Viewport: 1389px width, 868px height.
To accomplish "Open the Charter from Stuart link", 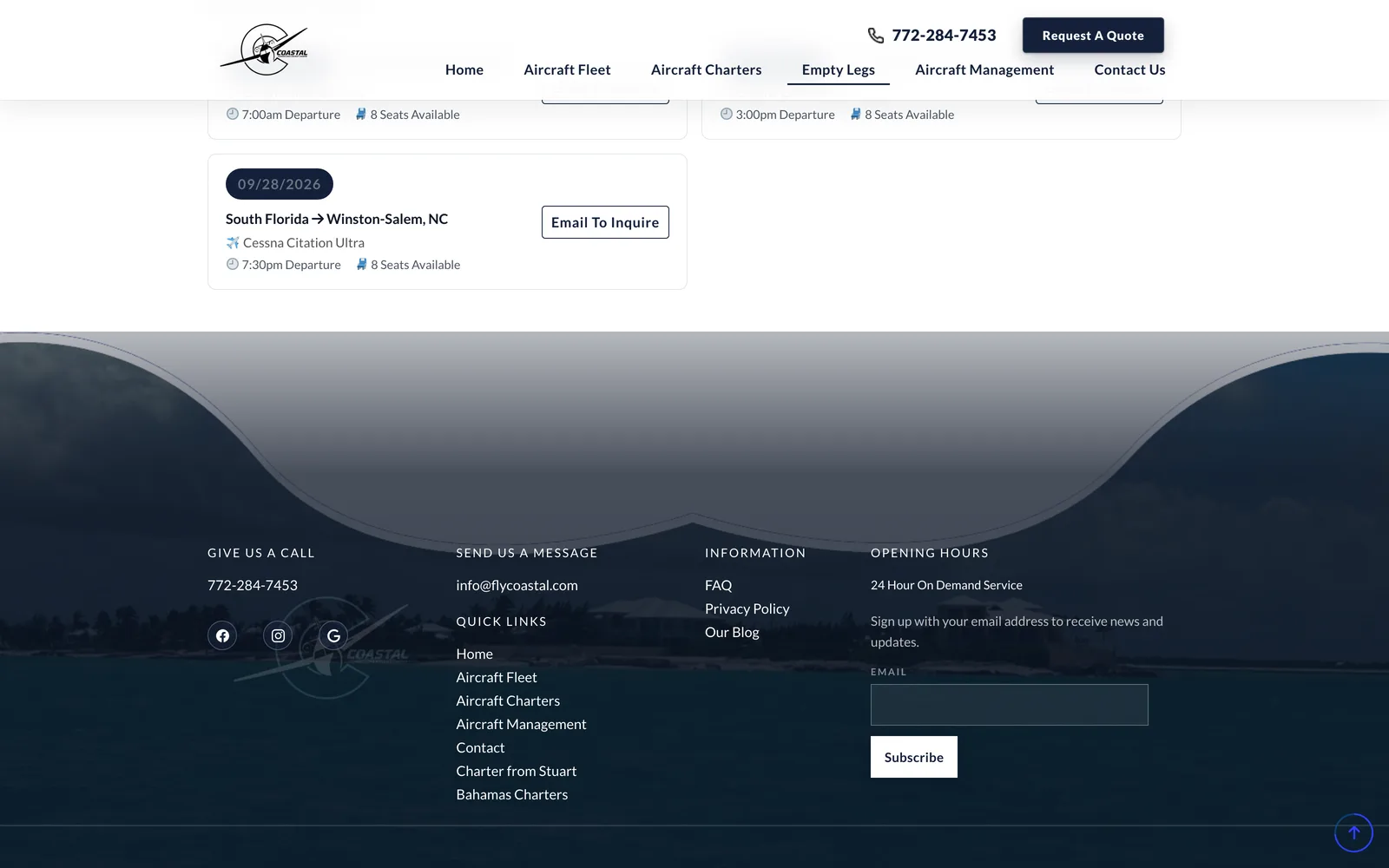I will (516, 771).
